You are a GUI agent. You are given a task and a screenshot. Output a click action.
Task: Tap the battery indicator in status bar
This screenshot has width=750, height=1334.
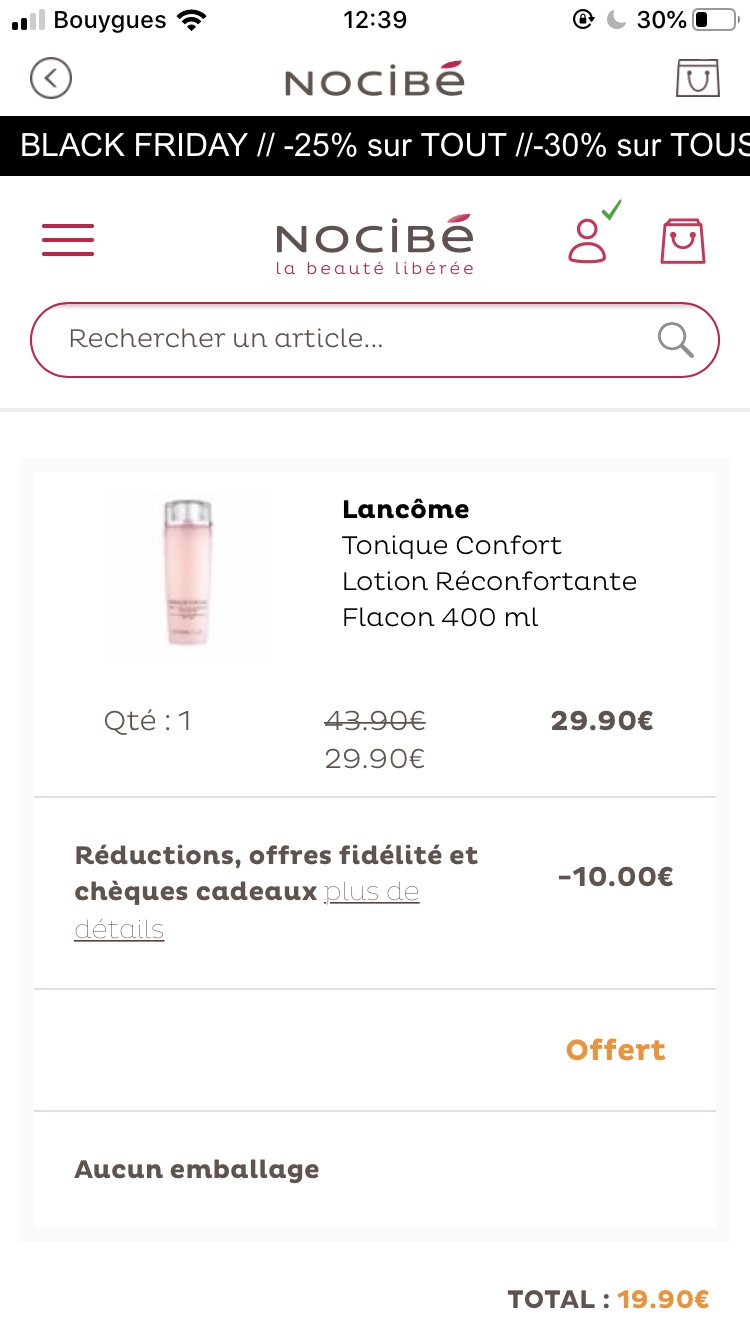click(x=714, y=20)
